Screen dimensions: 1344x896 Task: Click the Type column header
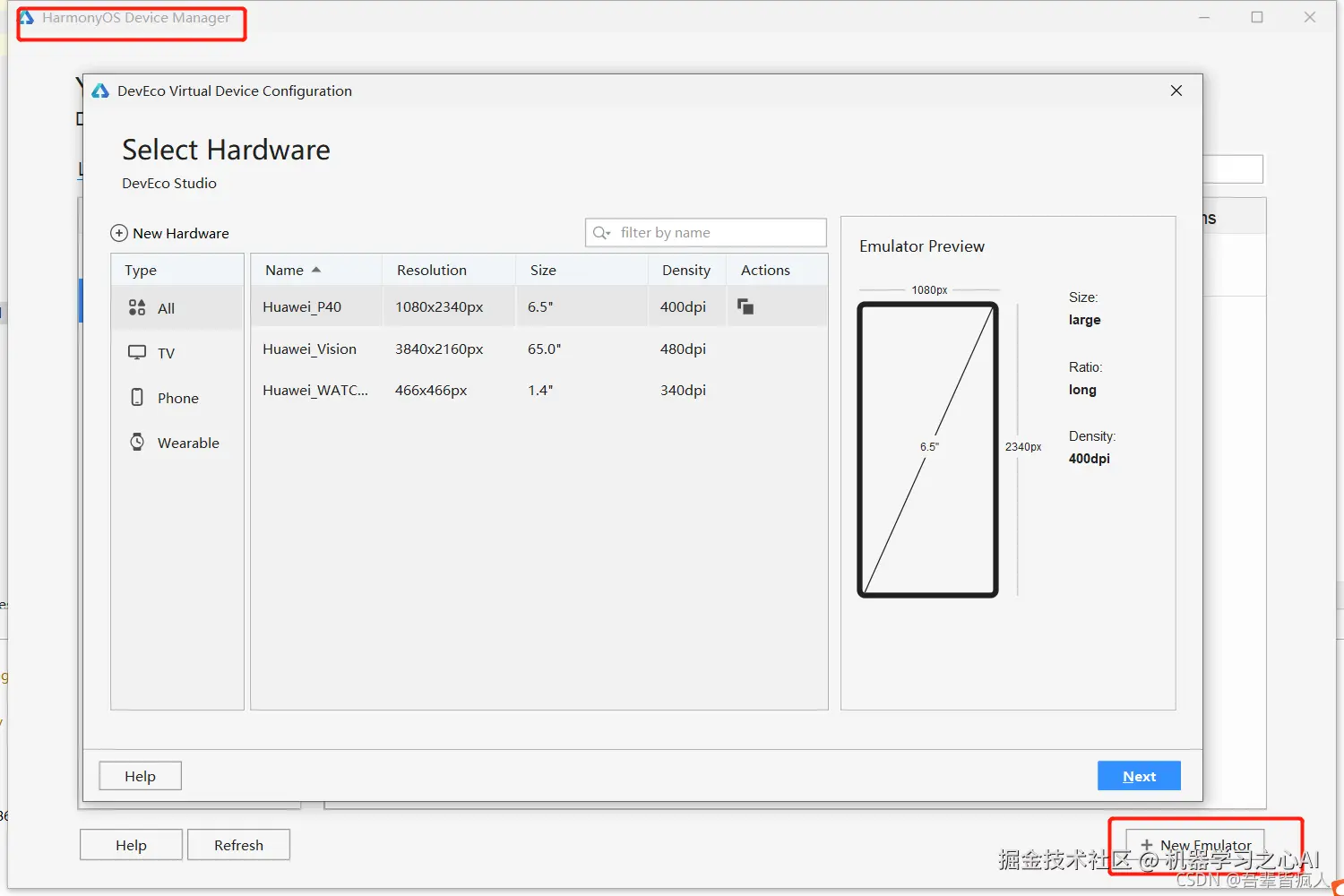click(x=177, y=270)
